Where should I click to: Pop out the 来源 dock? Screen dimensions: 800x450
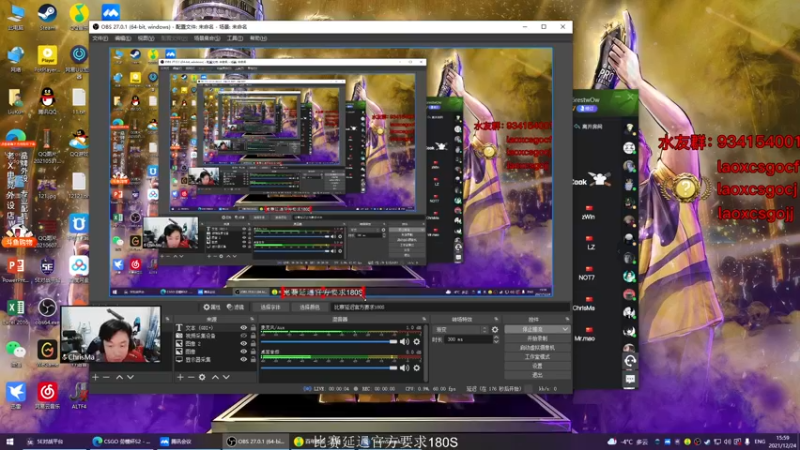252,319
